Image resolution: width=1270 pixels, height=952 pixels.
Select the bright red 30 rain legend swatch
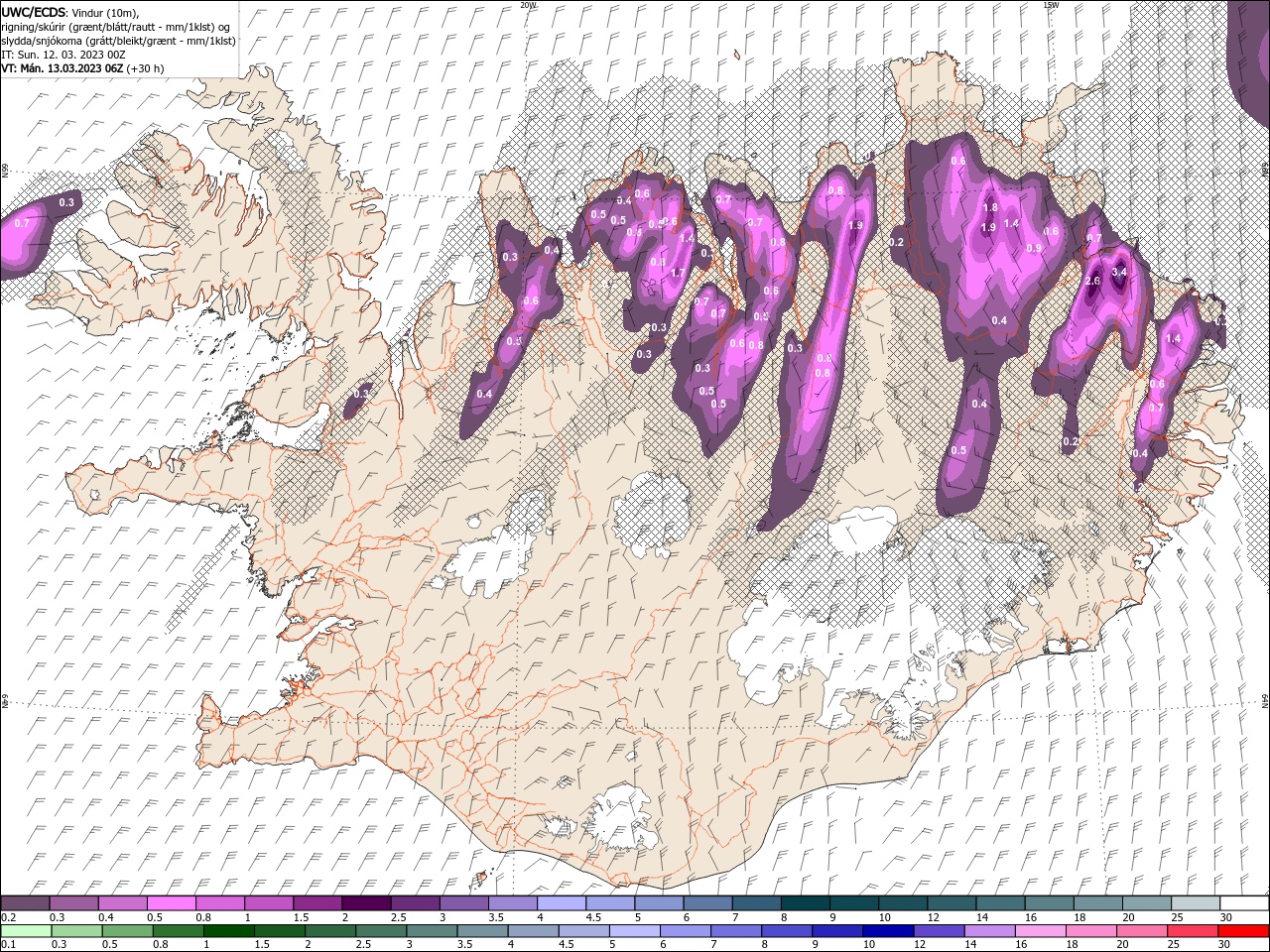pyautogui.click(x=1242, y=931)
